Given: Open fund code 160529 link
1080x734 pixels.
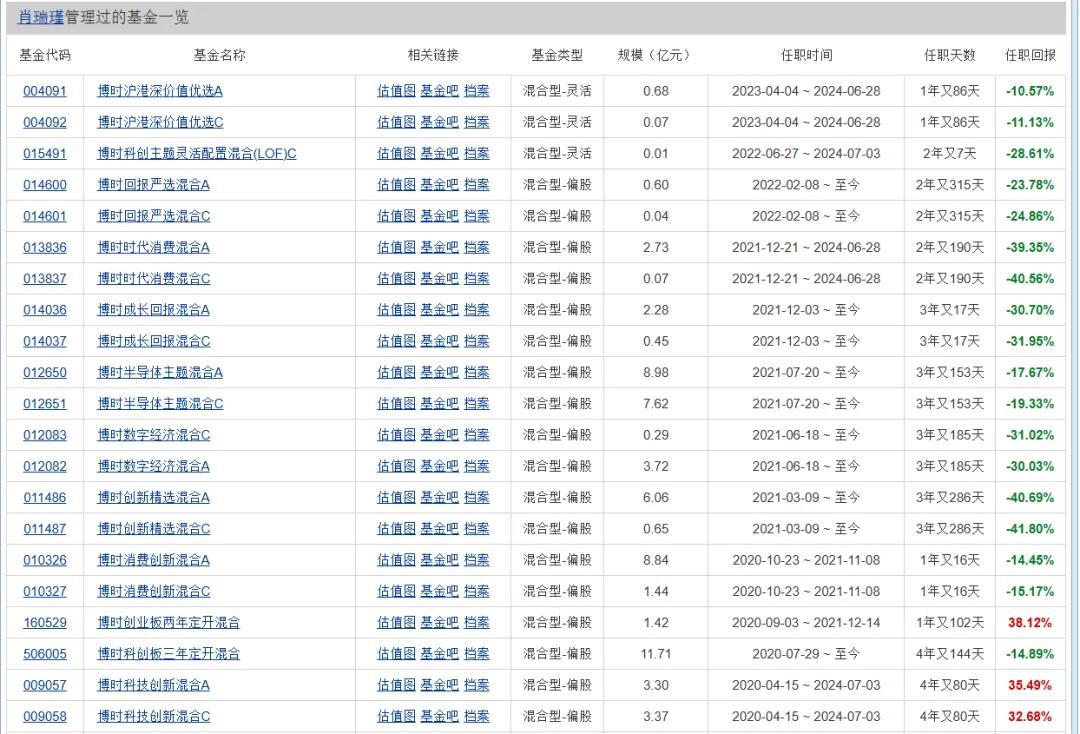Looking at the screenshot, I should tap(45, 623).
